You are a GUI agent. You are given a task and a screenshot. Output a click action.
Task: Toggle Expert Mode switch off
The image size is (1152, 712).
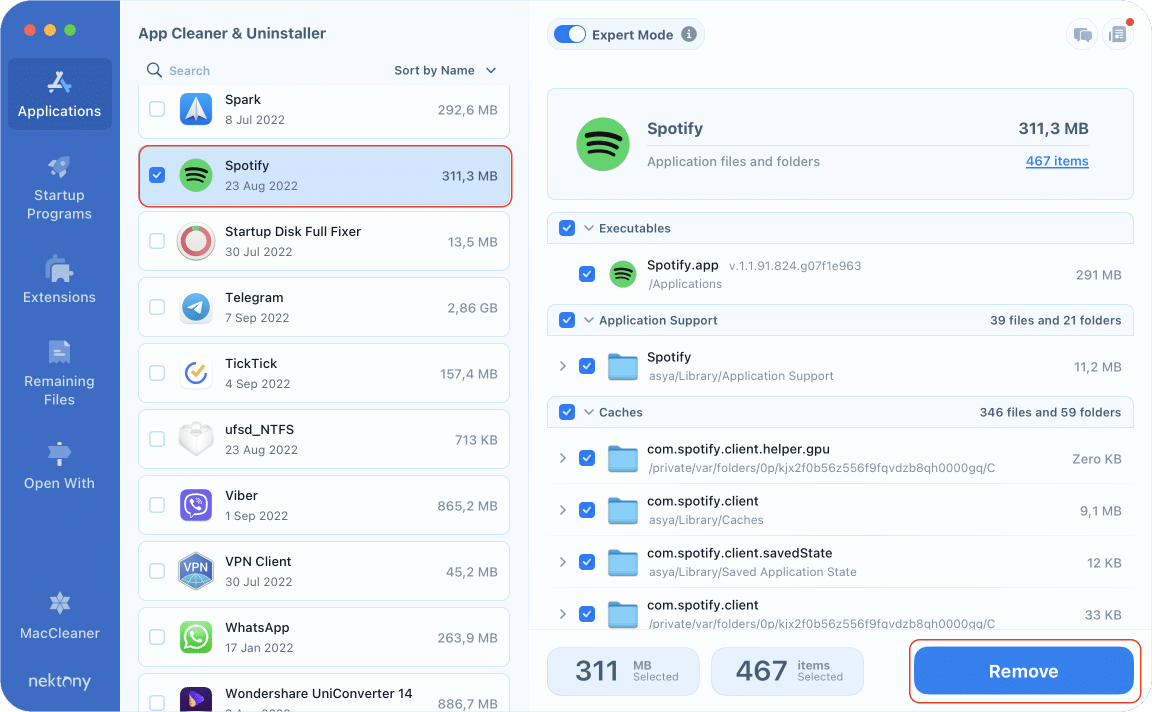coord(569,35)
